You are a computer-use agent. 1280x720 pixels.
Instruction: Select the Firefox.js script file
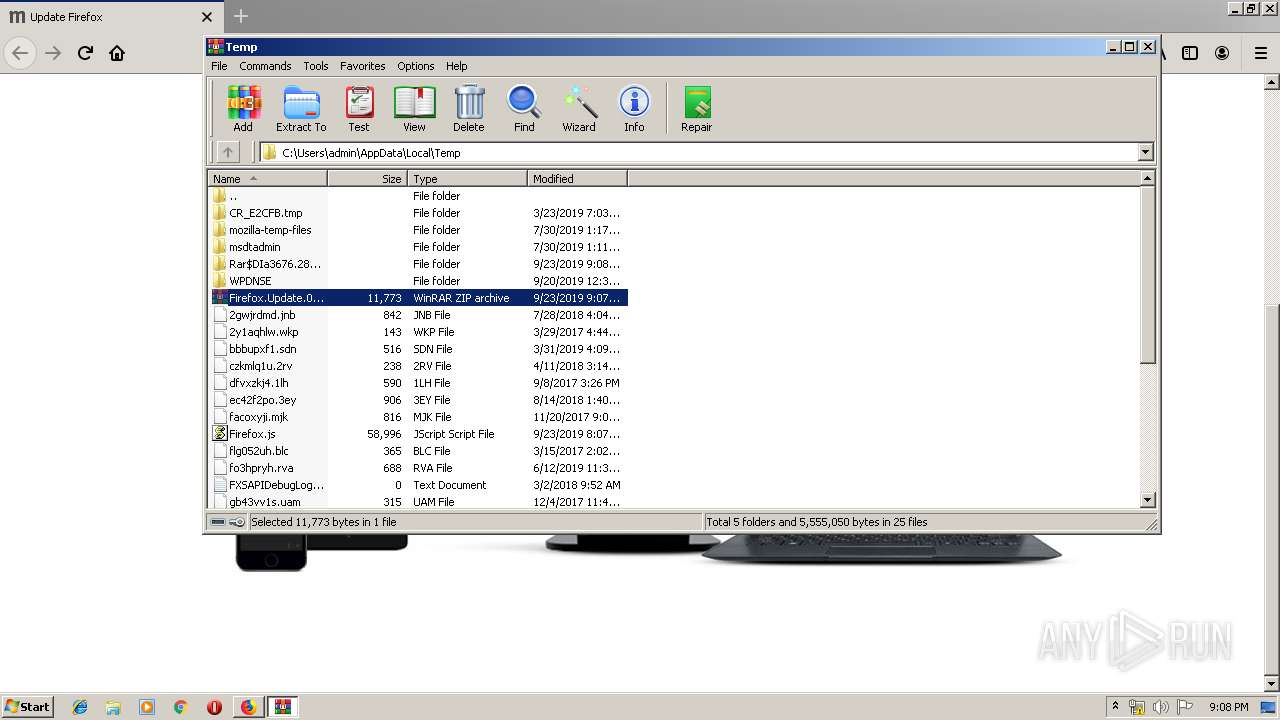click(419, 434)
